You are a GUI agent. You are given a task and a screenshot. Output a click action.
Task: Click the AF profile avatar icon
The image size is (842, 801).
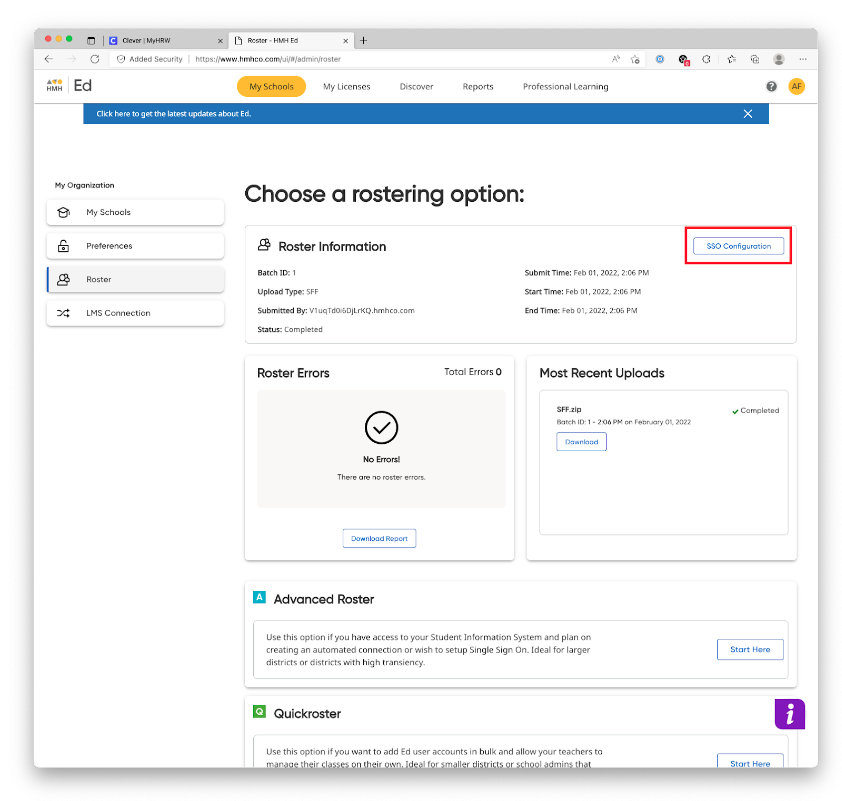pos(797,86)
